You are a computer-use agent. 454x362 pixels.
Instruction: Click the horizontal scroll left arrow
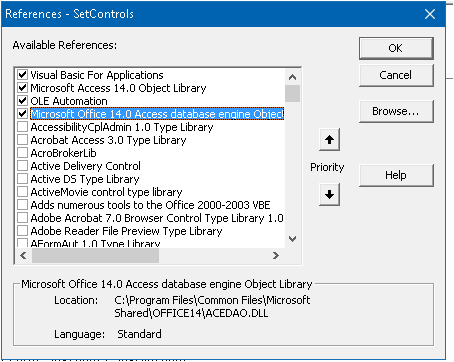[23, 256]
